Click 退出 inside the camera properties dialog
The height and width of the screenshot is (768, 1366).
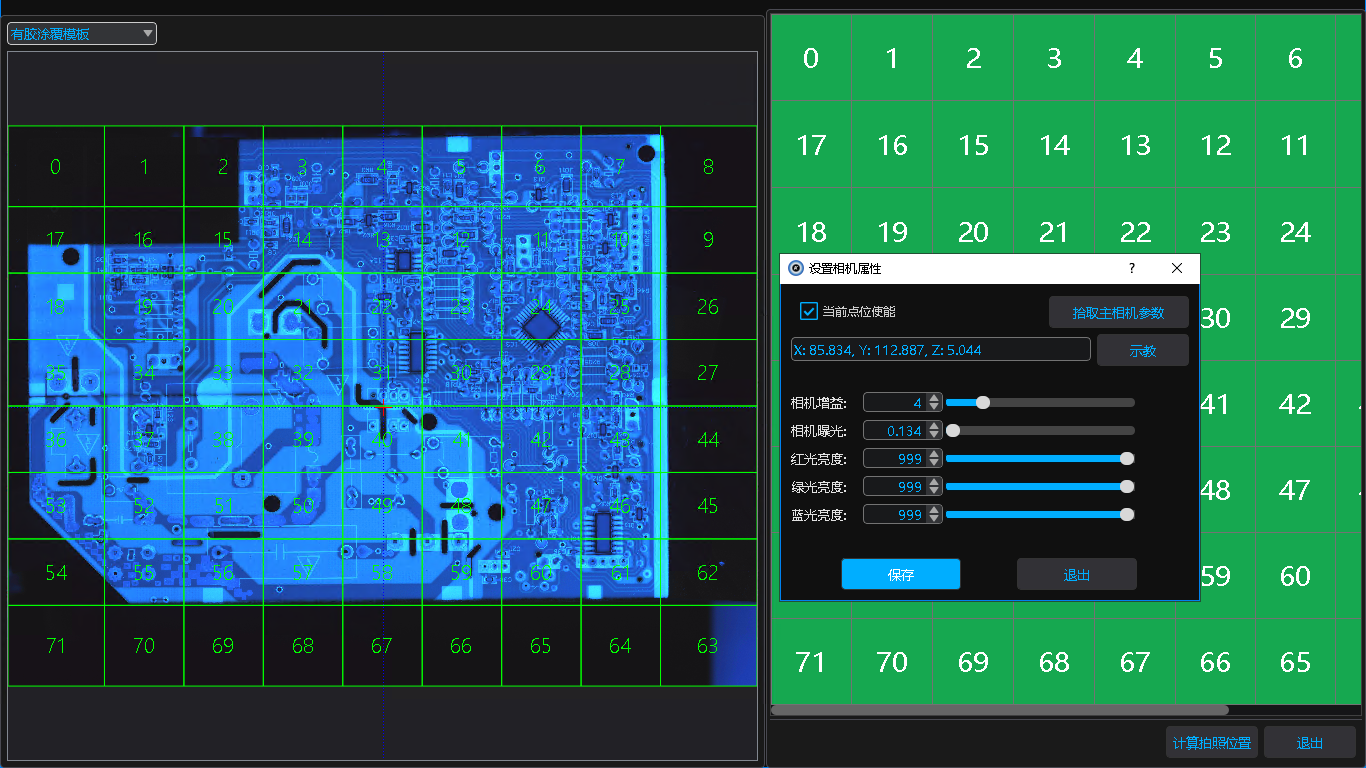click(x=1076, y=575)
